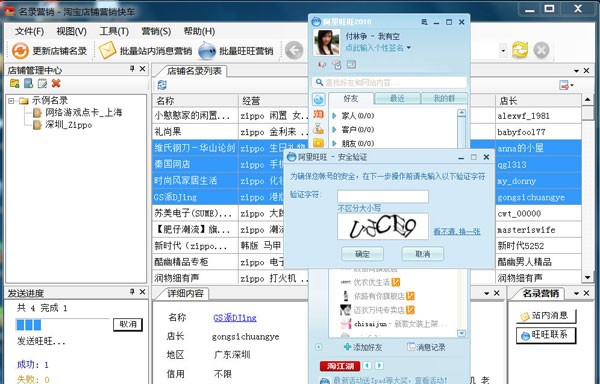
Task: Click the red delete X in 店铺管理中心
Action: click(56, 83)
